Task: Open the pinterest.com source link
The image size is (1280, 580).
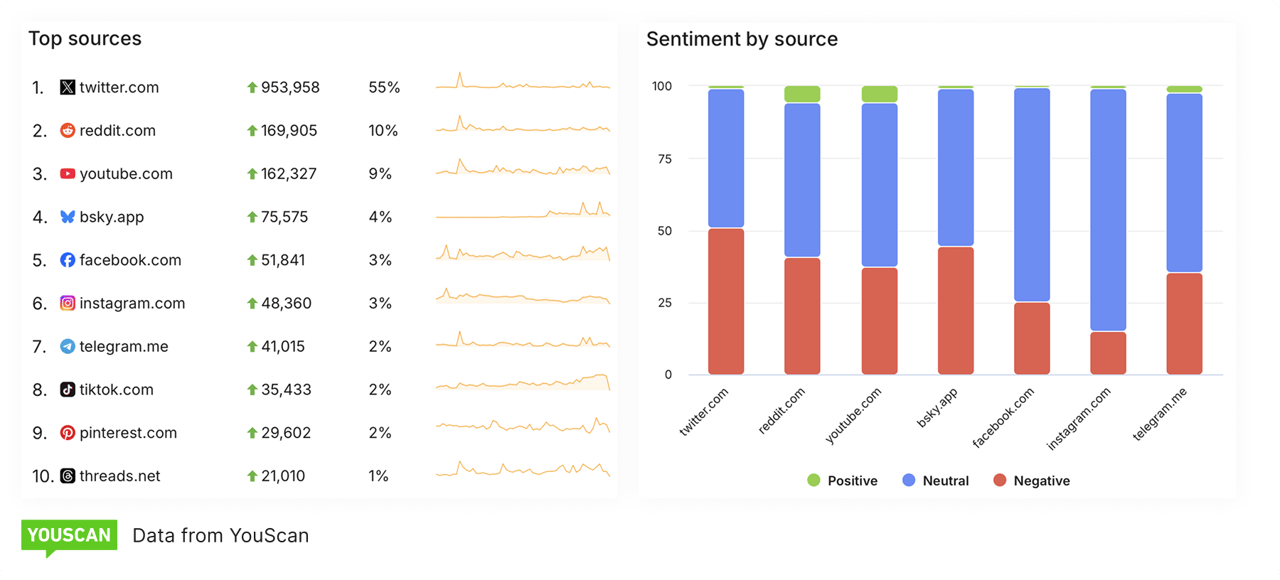Action: click(128, 433)
